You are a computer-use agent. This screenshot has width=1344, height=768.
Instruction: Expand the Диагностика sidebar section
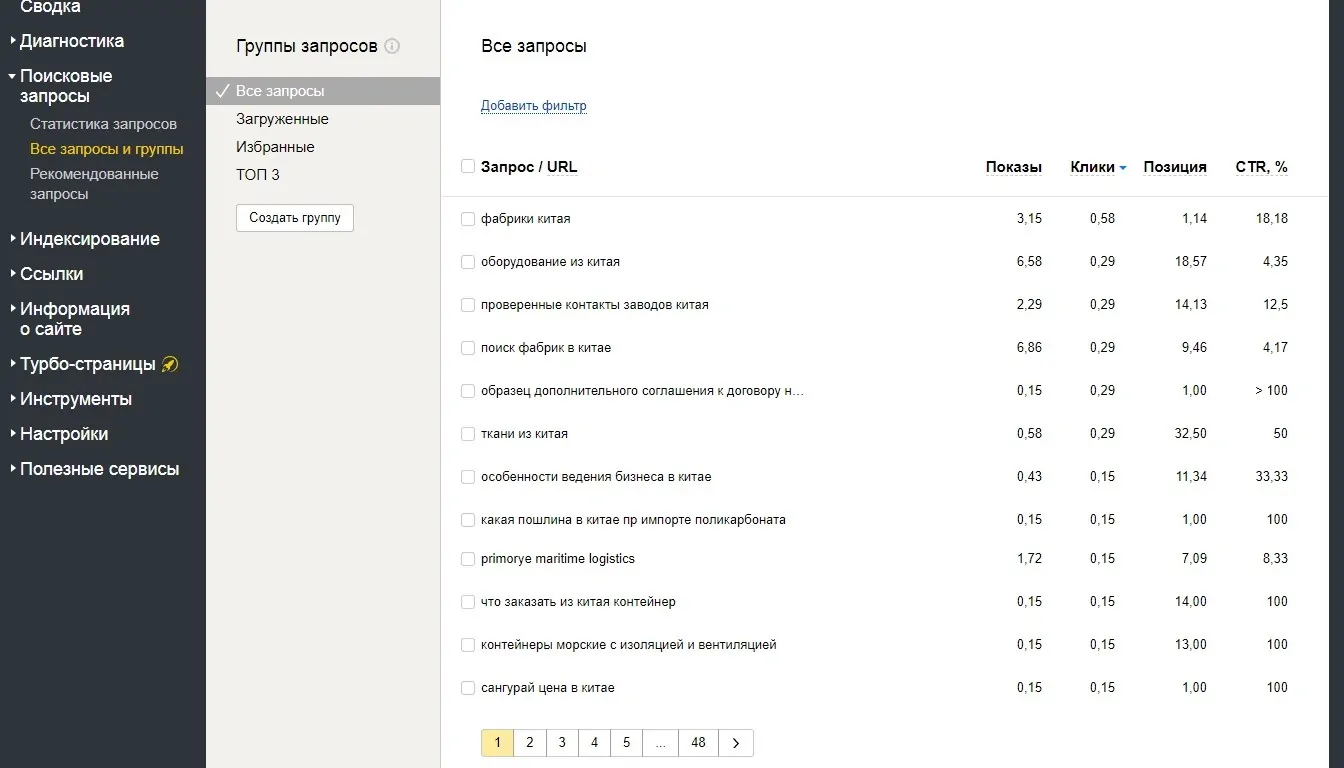point(72,41)
